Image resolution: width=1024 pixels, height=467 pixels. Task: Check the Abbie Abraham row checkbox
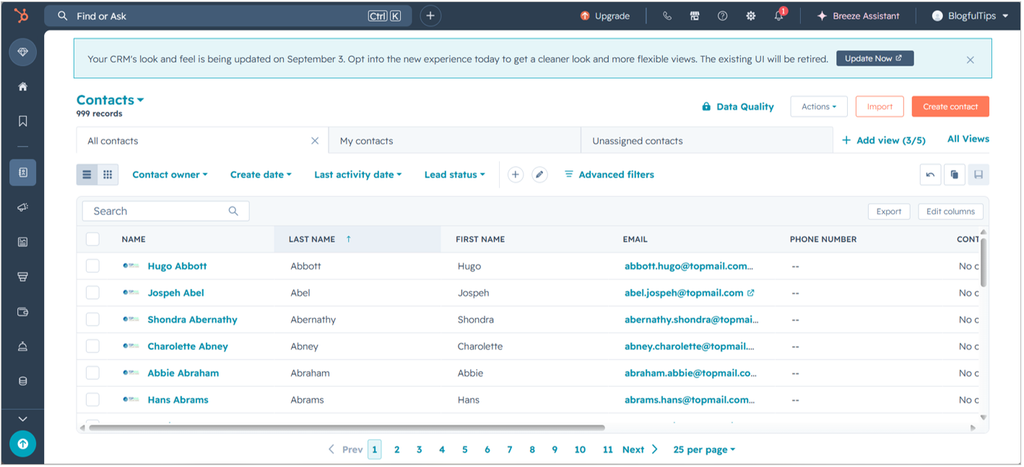[93, 373]
